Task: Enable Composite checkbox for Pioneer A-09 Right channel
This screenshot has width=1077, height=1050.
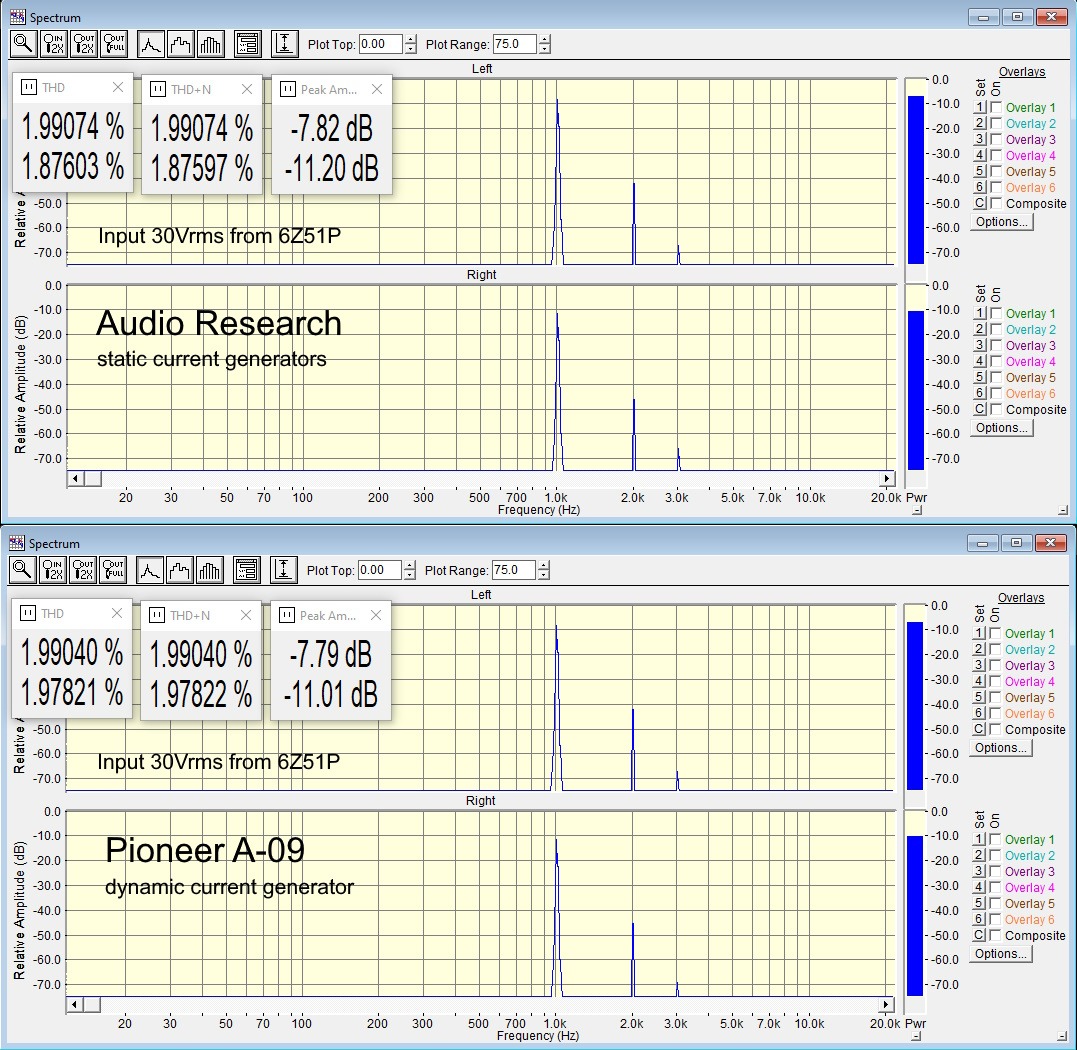Action: pyautogui.click(x=995, y=935)
